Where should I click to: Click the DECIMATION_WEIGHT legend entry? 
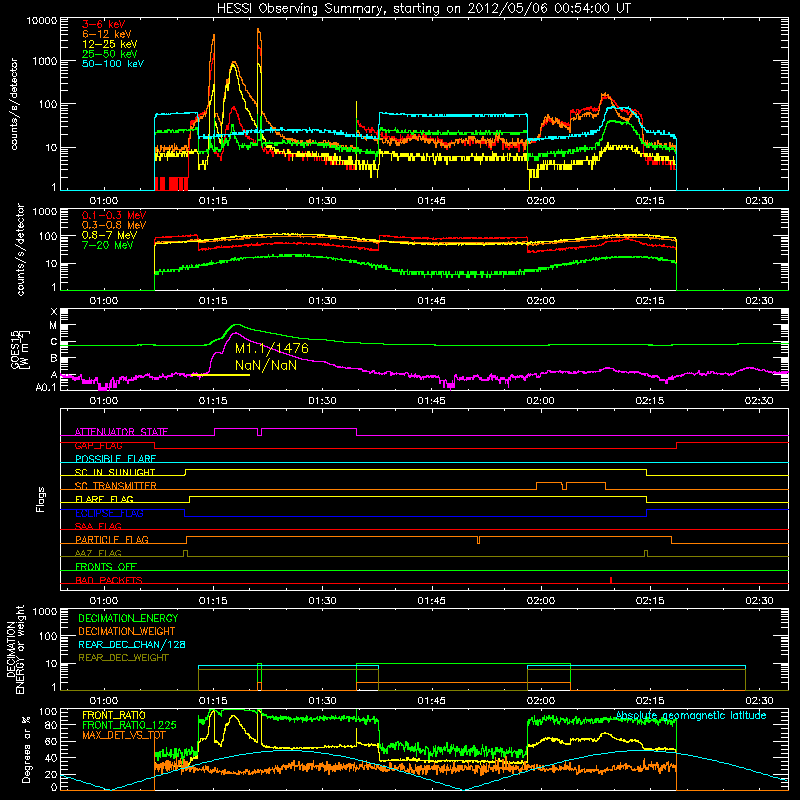127,631
